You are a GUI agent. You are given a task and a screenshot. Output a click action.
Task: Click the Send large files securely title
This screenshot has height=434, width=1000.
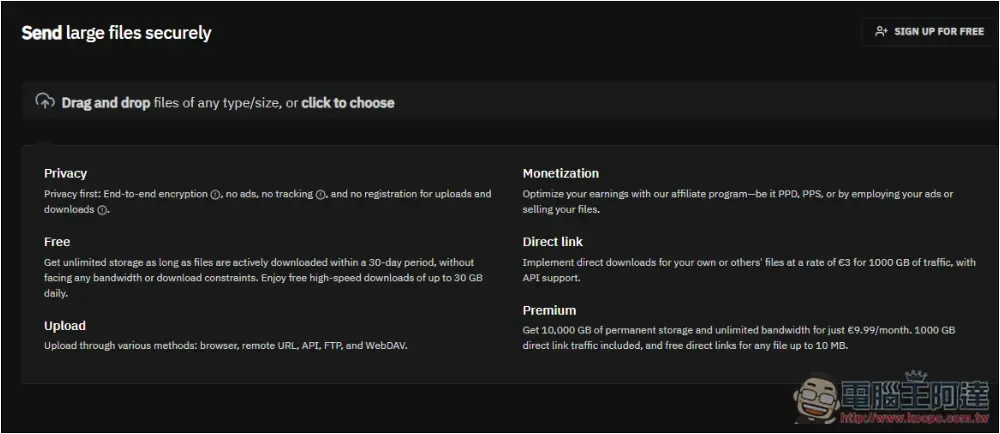pyautogui.click(x=116, y=33)
